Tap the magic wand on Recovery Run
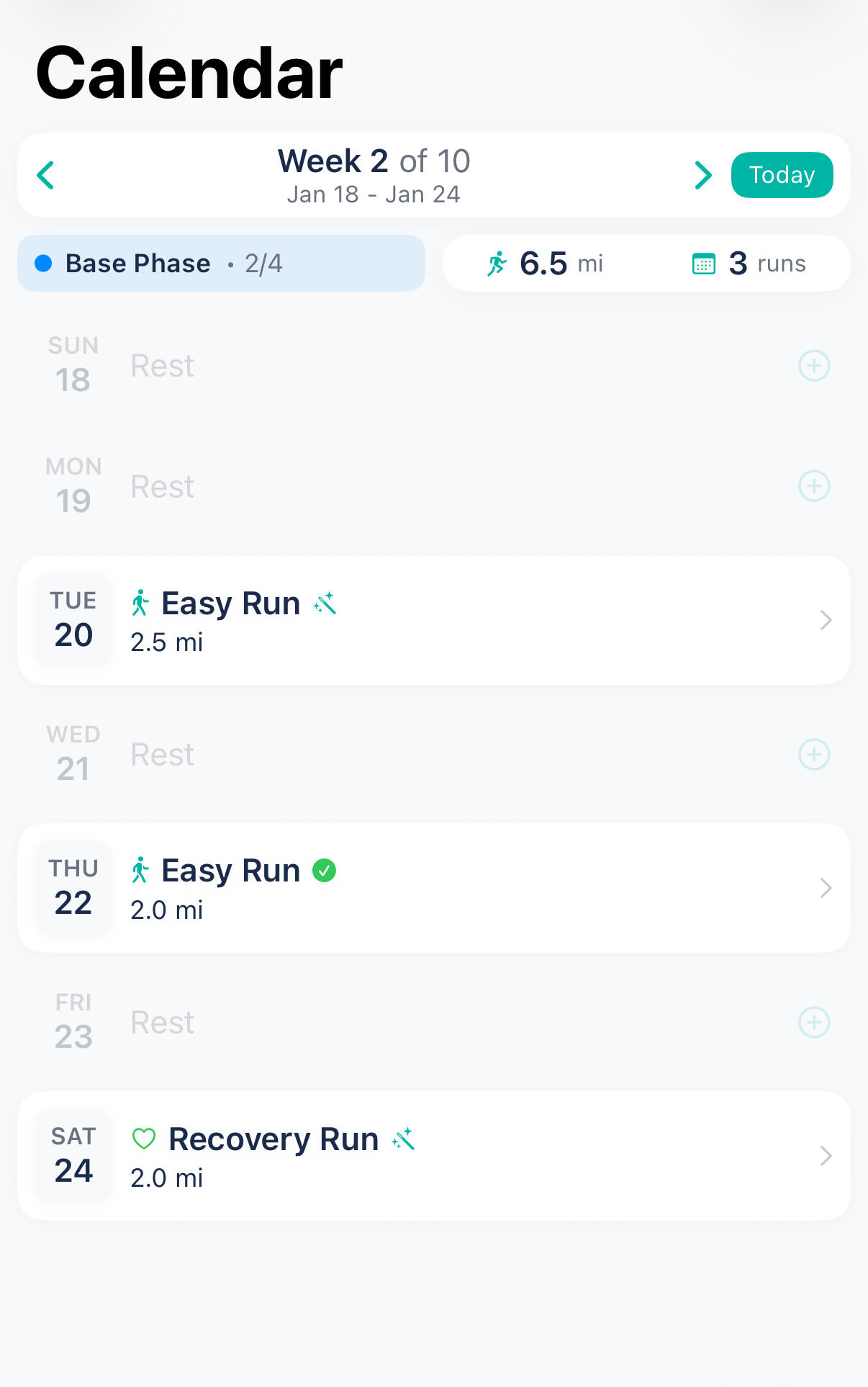This screenshot has height=1387, width=868. click(404, 1139)
